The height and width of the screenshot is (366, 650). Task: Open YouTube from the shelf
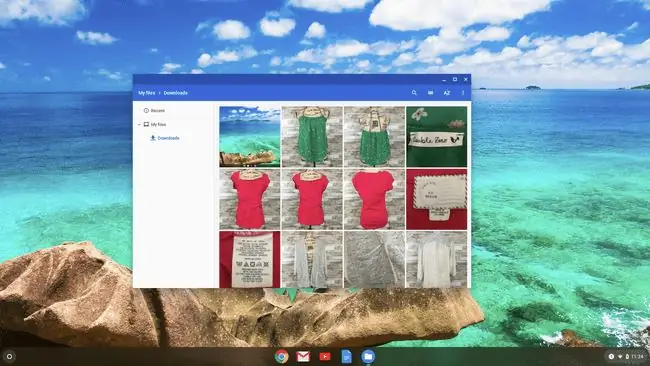tap(325, 356)
